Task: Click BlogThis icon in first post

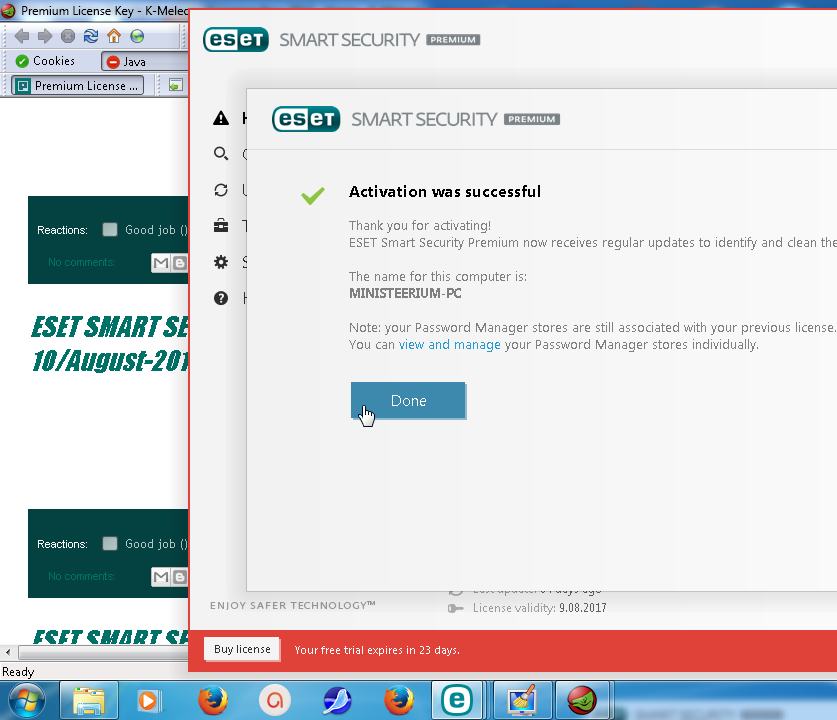Action: 180,263
